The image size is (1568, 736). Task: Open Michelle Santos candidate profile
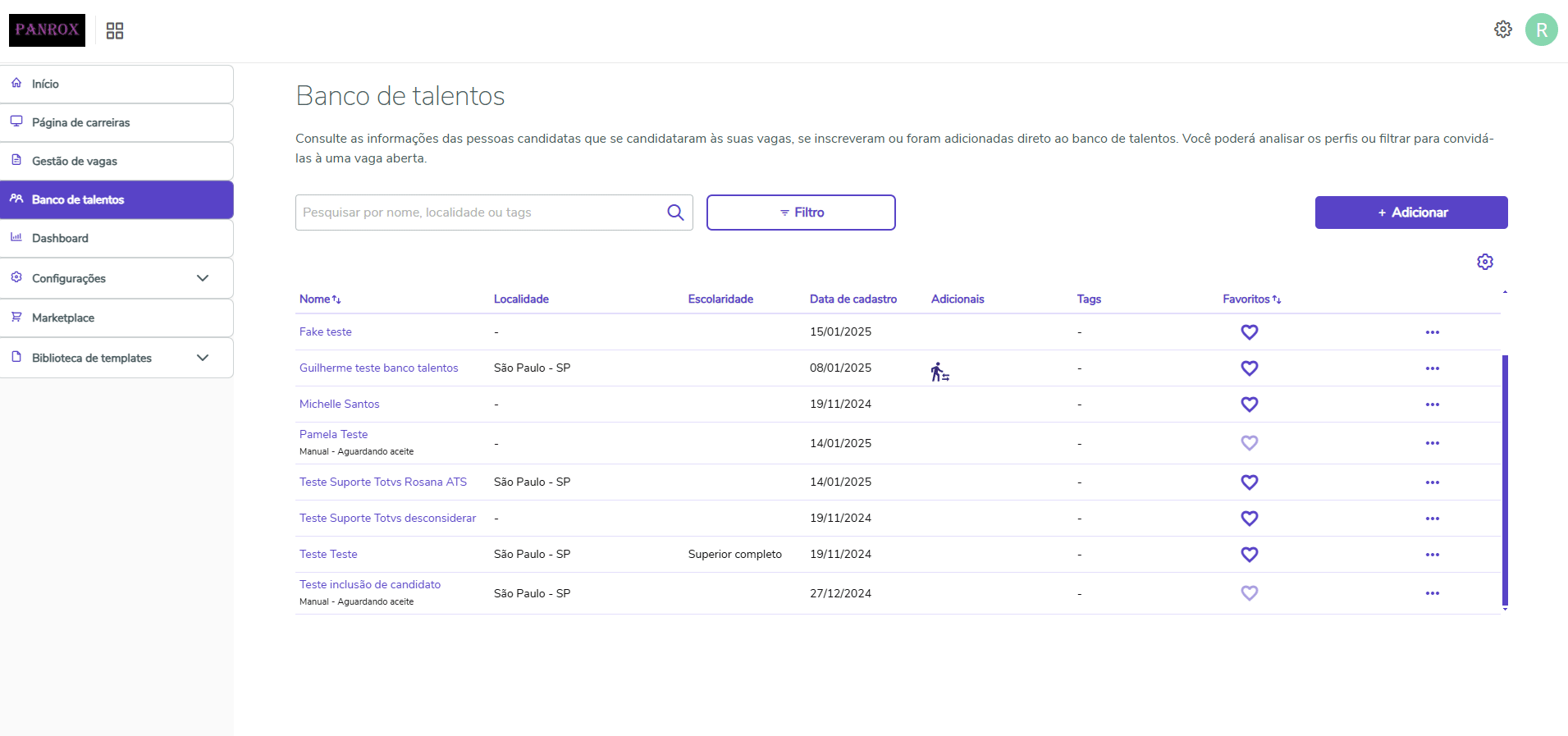point(340,405)
